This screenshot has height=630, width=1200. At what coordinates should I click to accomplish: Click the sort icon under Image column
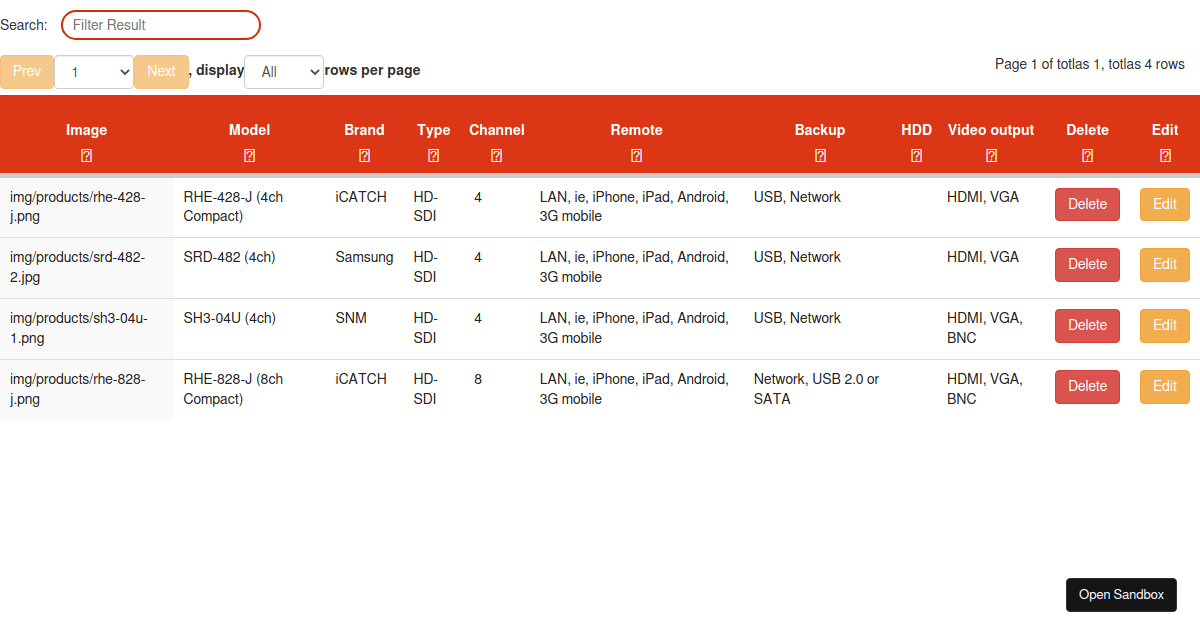point(87,156)
